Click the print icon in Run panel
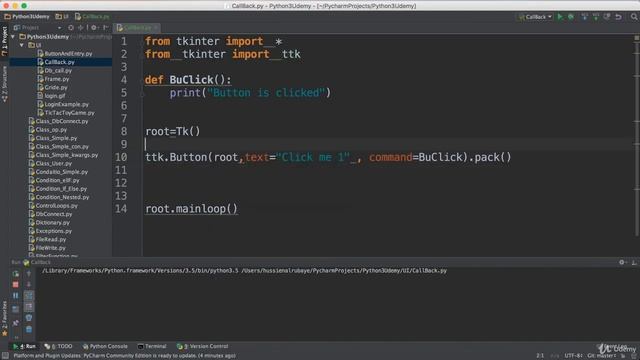 29,318
